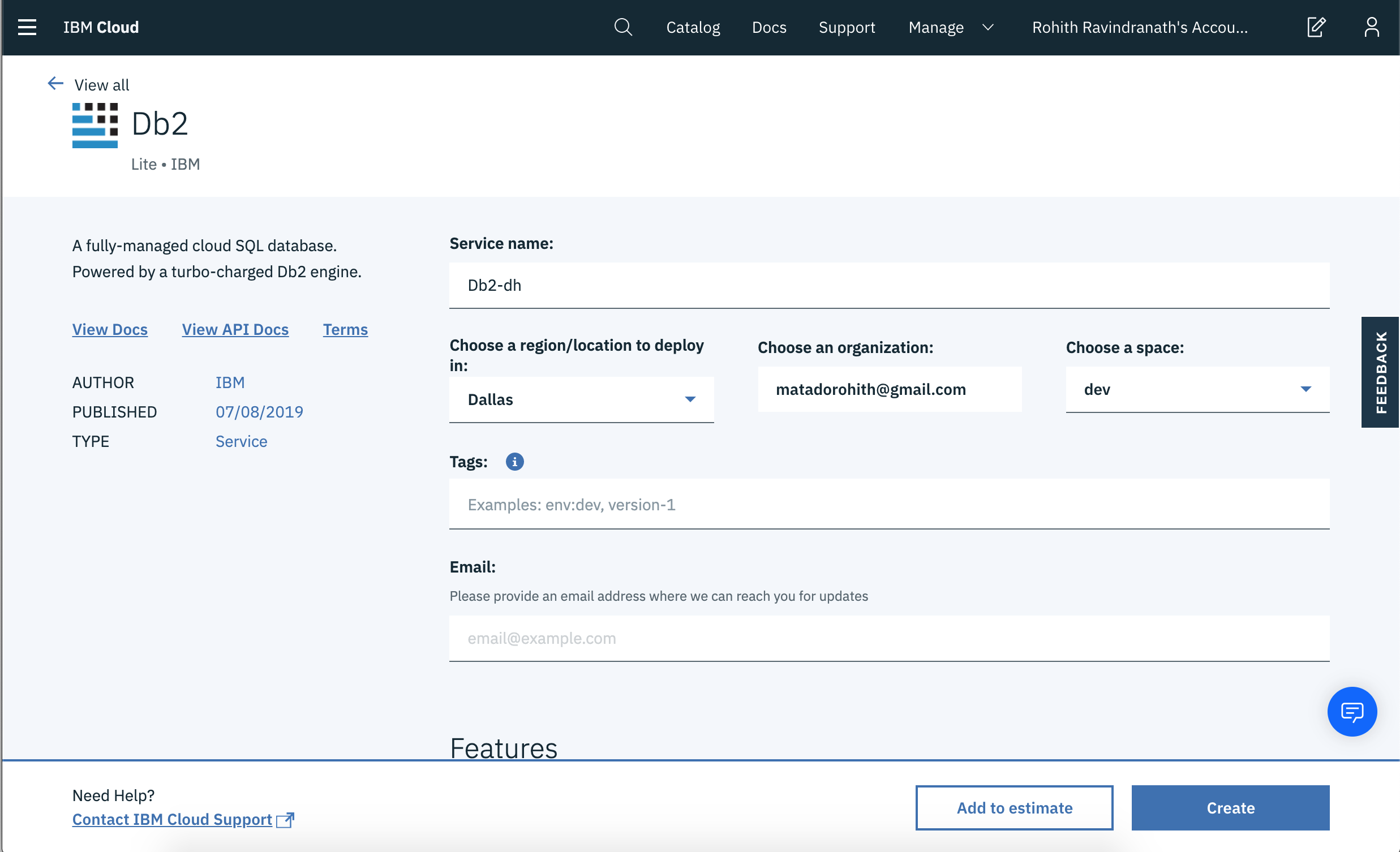Click the Create button
The image size is (1400, 852).
tap(1230, 808)
